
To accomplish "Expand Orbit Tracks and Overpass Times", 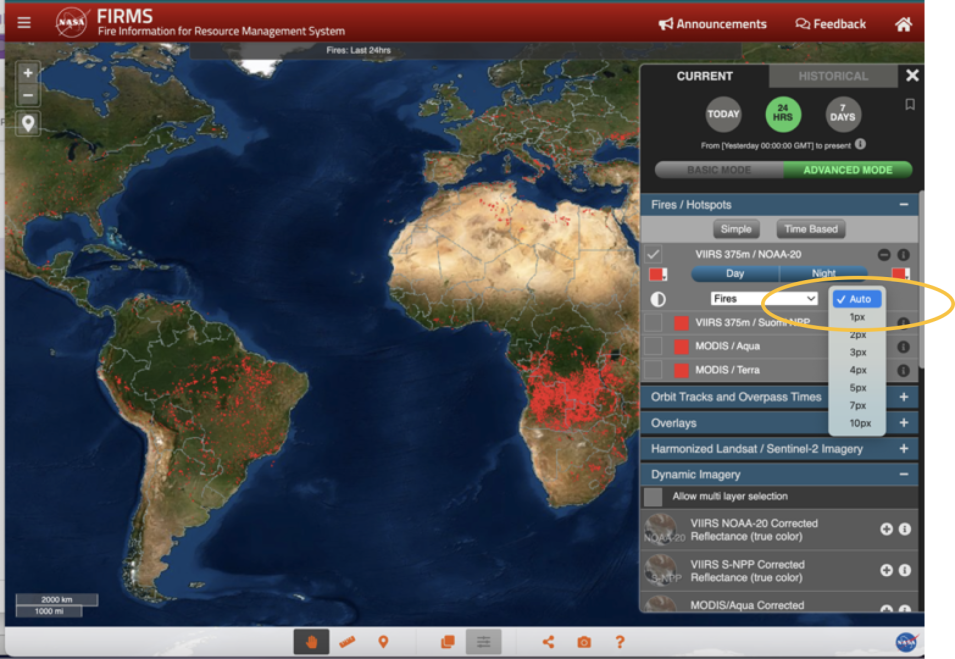I will click(904, 397).
